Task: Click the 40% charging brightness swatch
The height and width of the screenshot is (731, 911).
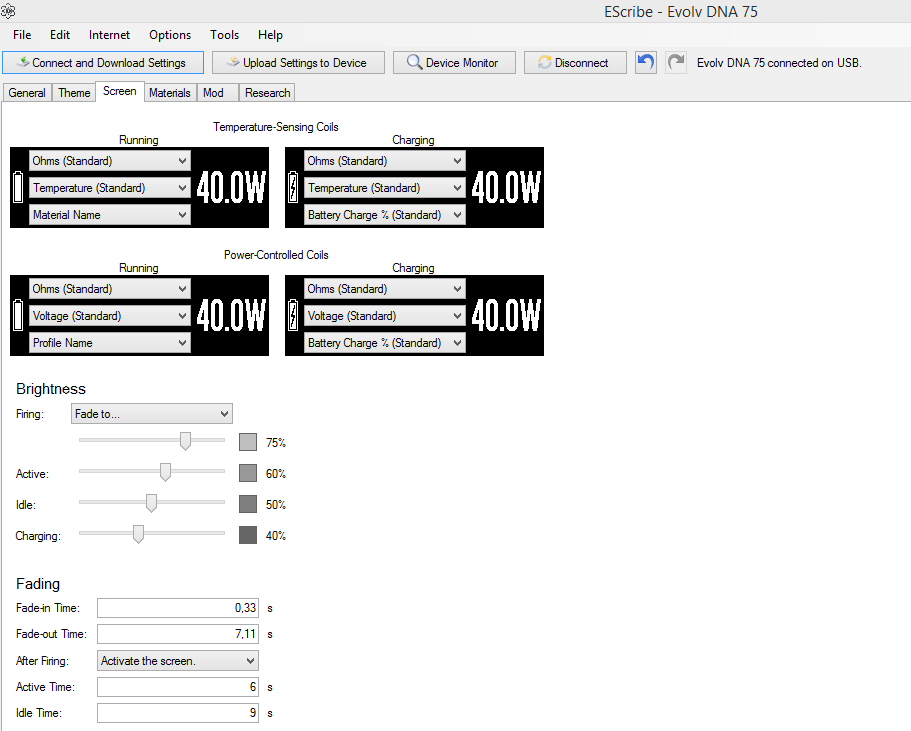Action: tap(248, 535)
